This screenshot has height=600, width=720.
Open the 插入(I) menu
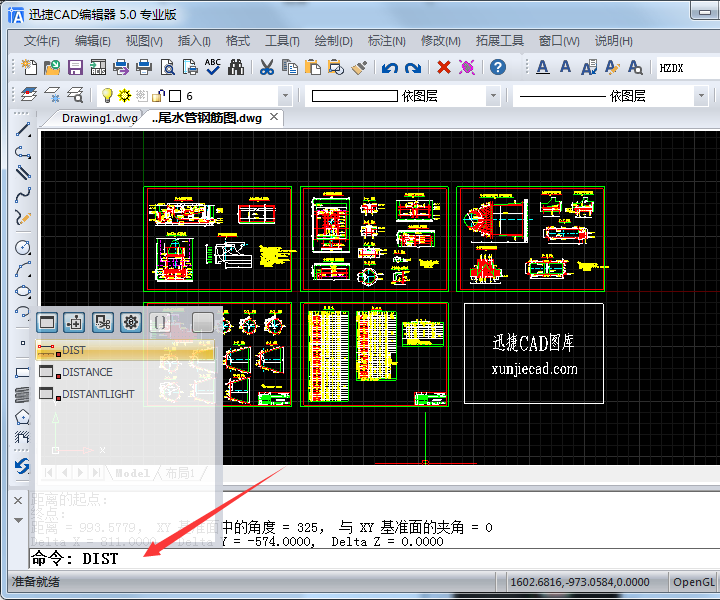(194, 41)
